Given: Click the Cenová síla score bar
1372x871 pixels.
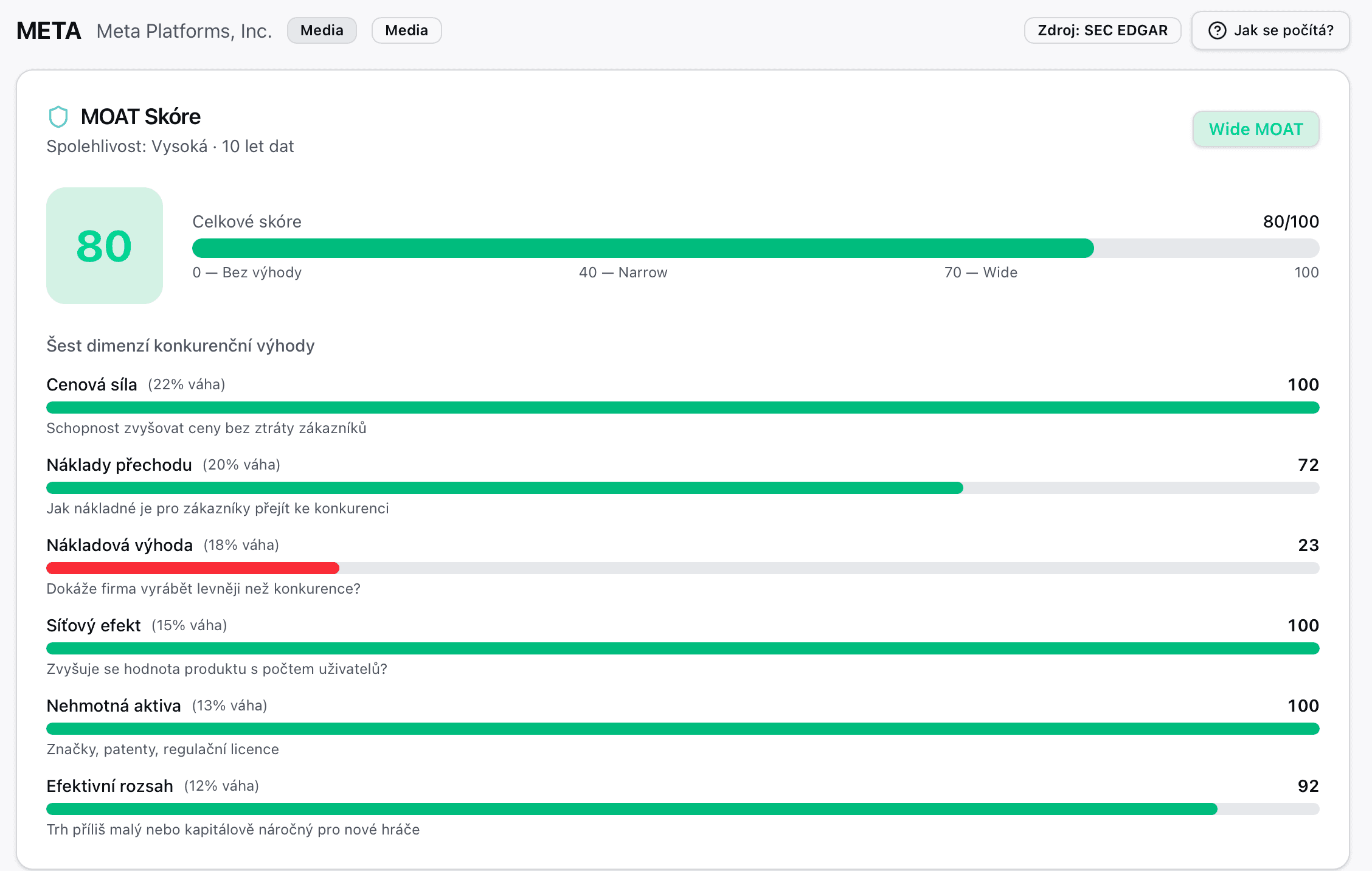Looking at the screenshot, I should click(682, 408).
